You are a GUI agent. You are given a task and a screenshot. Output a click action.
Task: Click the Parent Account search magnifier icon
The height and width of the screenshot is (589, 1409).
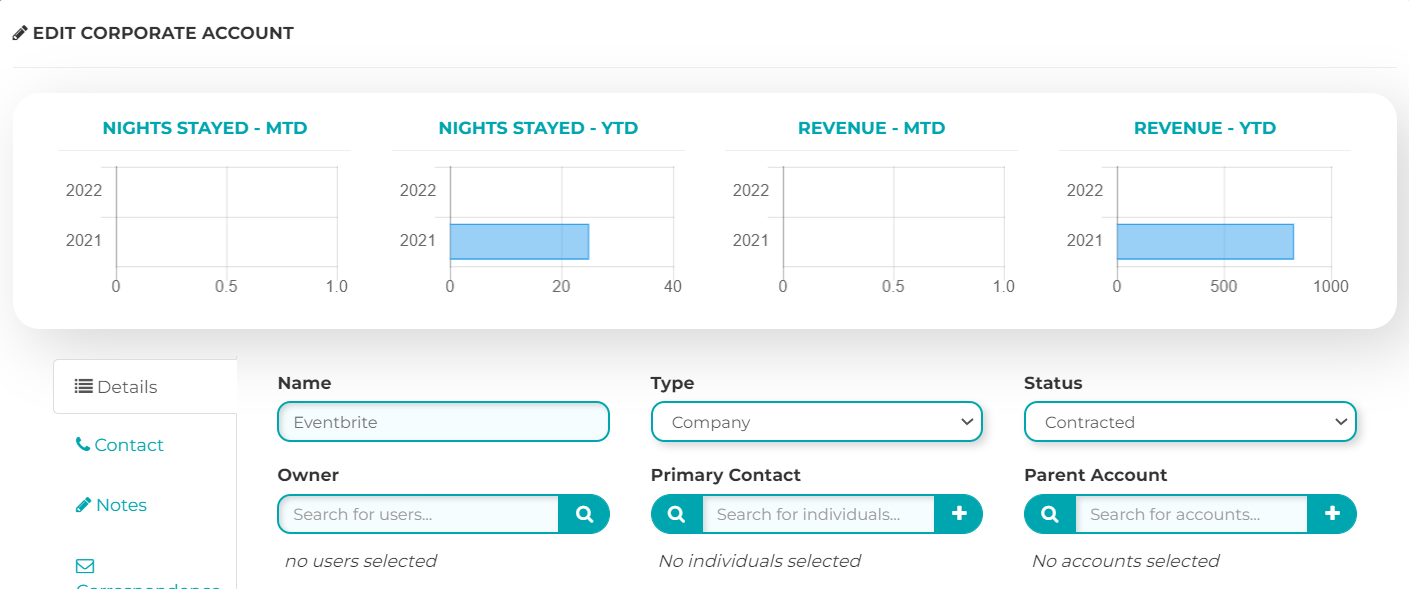(1050, 514)
